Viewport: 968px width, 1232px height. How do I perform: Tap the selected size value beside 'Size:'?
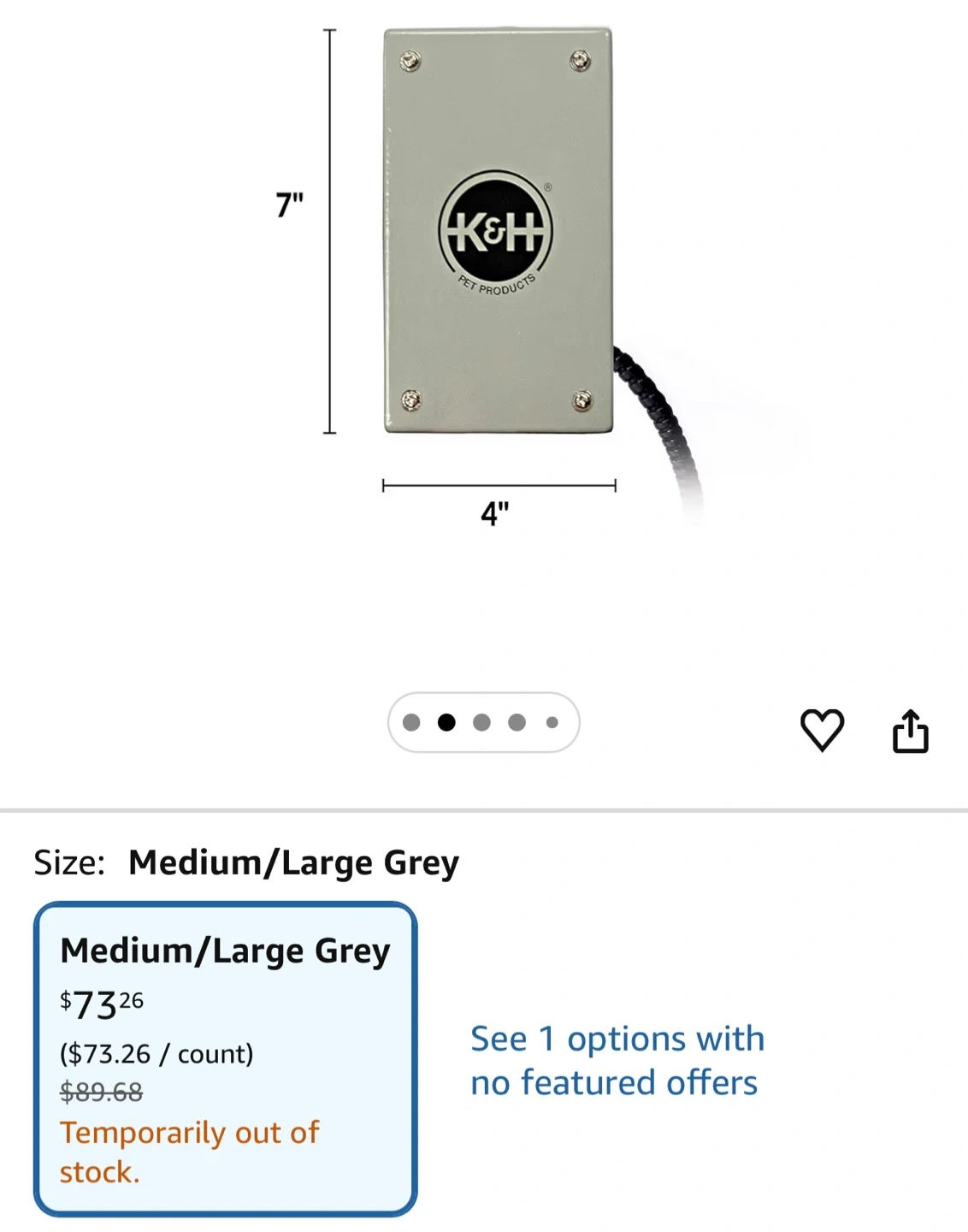(293, 862)
